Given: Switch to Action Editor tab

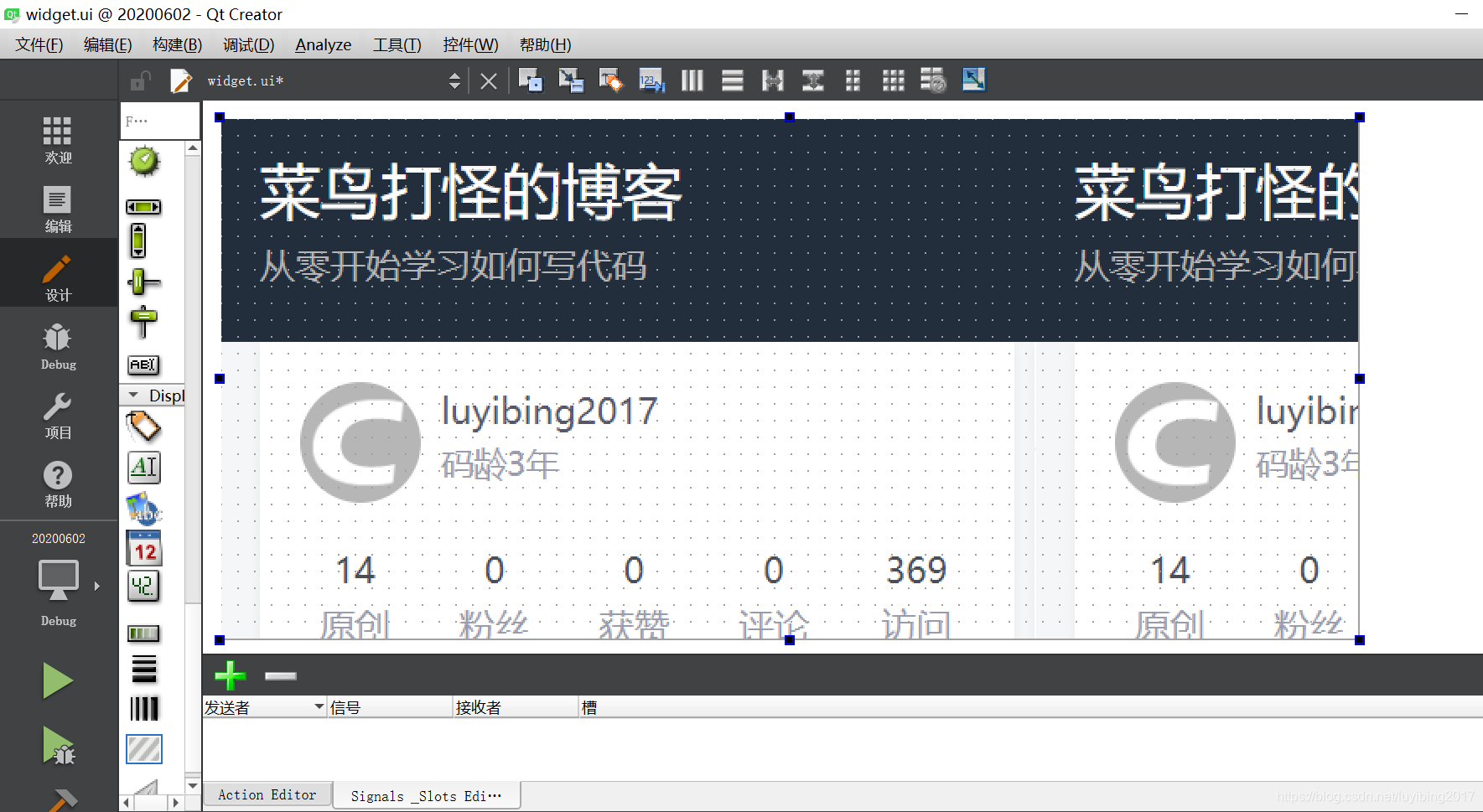Looking at the screenshot, I should click(267, 794).
